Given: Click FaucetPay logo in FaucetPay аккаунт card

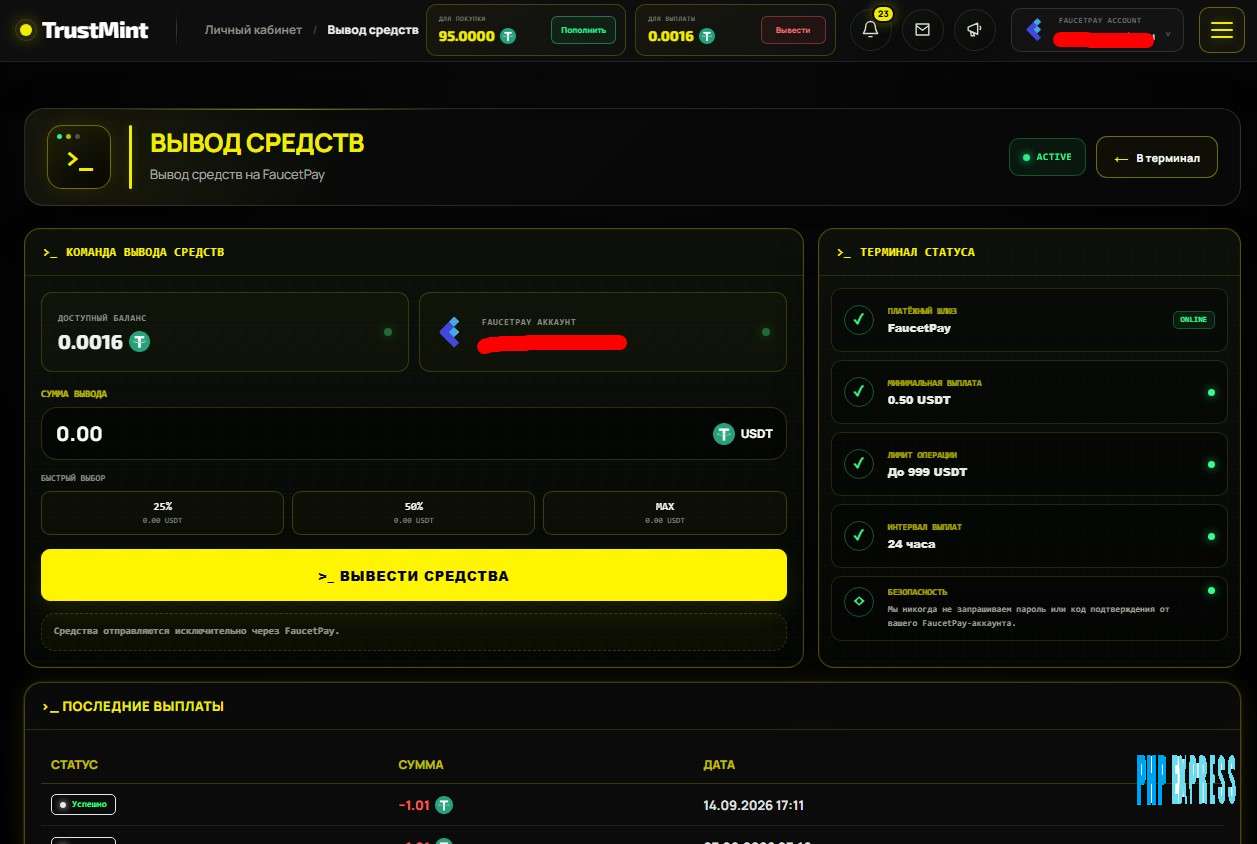Looking at the screenshot, I should click(450, 332).
